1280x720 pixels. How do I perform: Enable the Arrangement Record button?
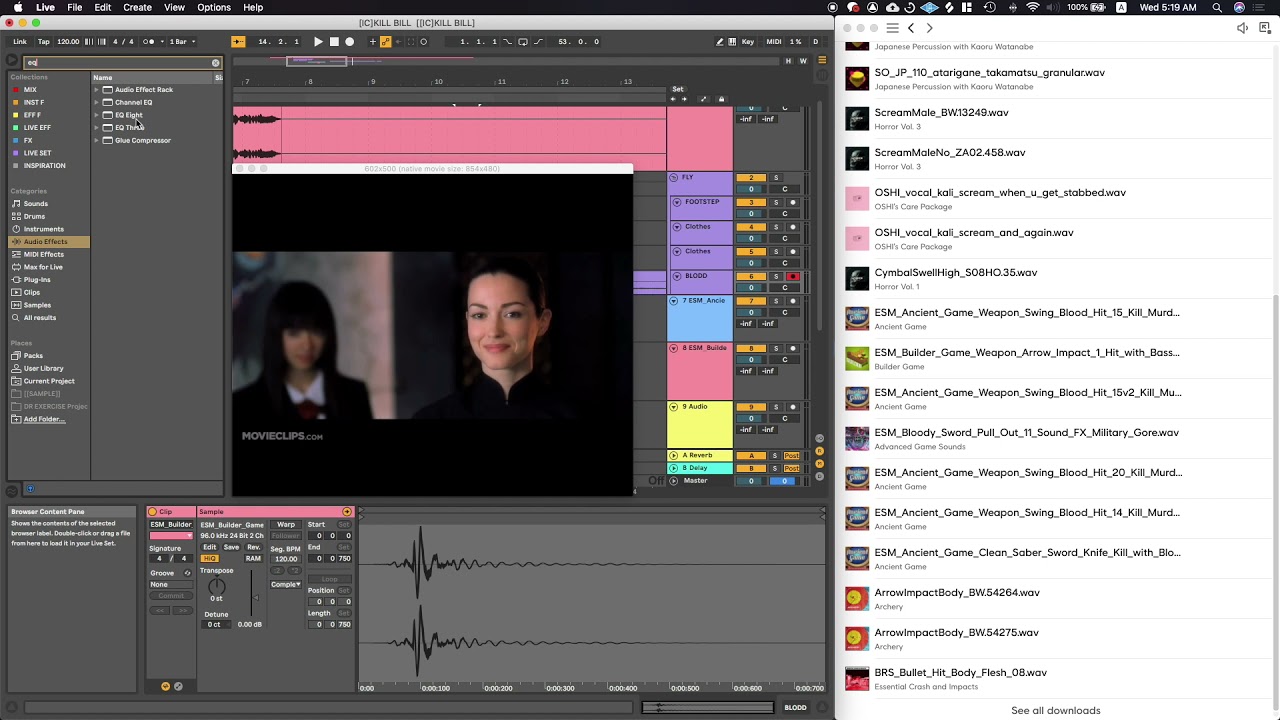(x=349, y=41)
